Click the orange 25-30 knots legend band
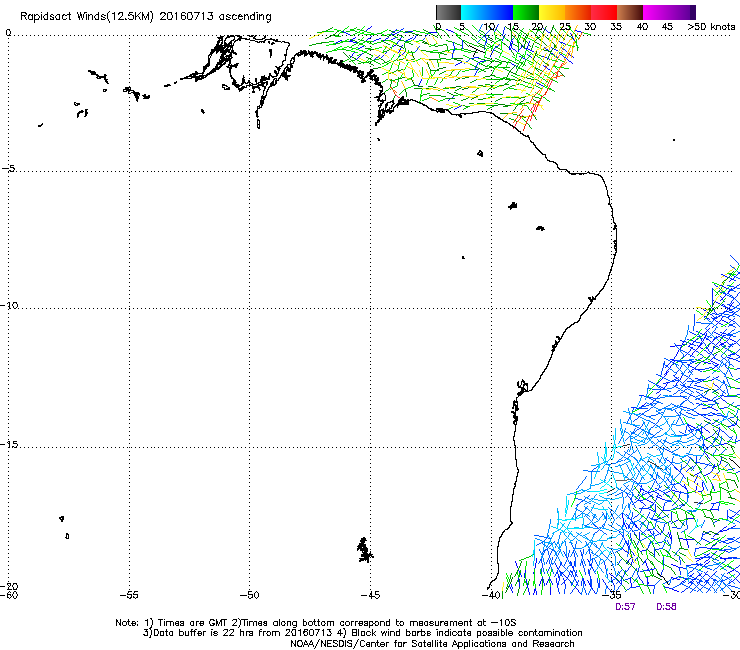 [x=578, y=12]
